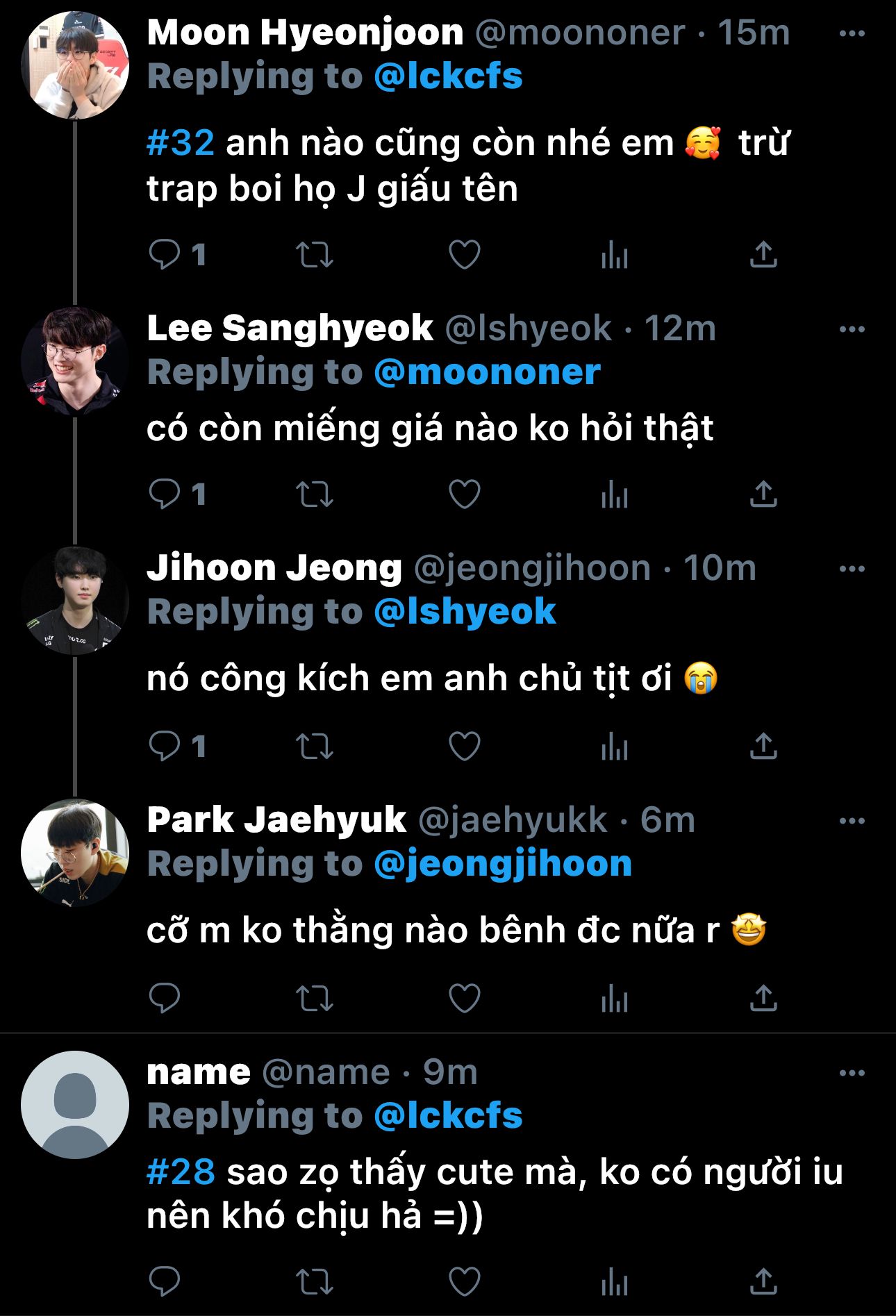Expand more menu on Park Jaehyuk's tweet

[x=852, y=821]
